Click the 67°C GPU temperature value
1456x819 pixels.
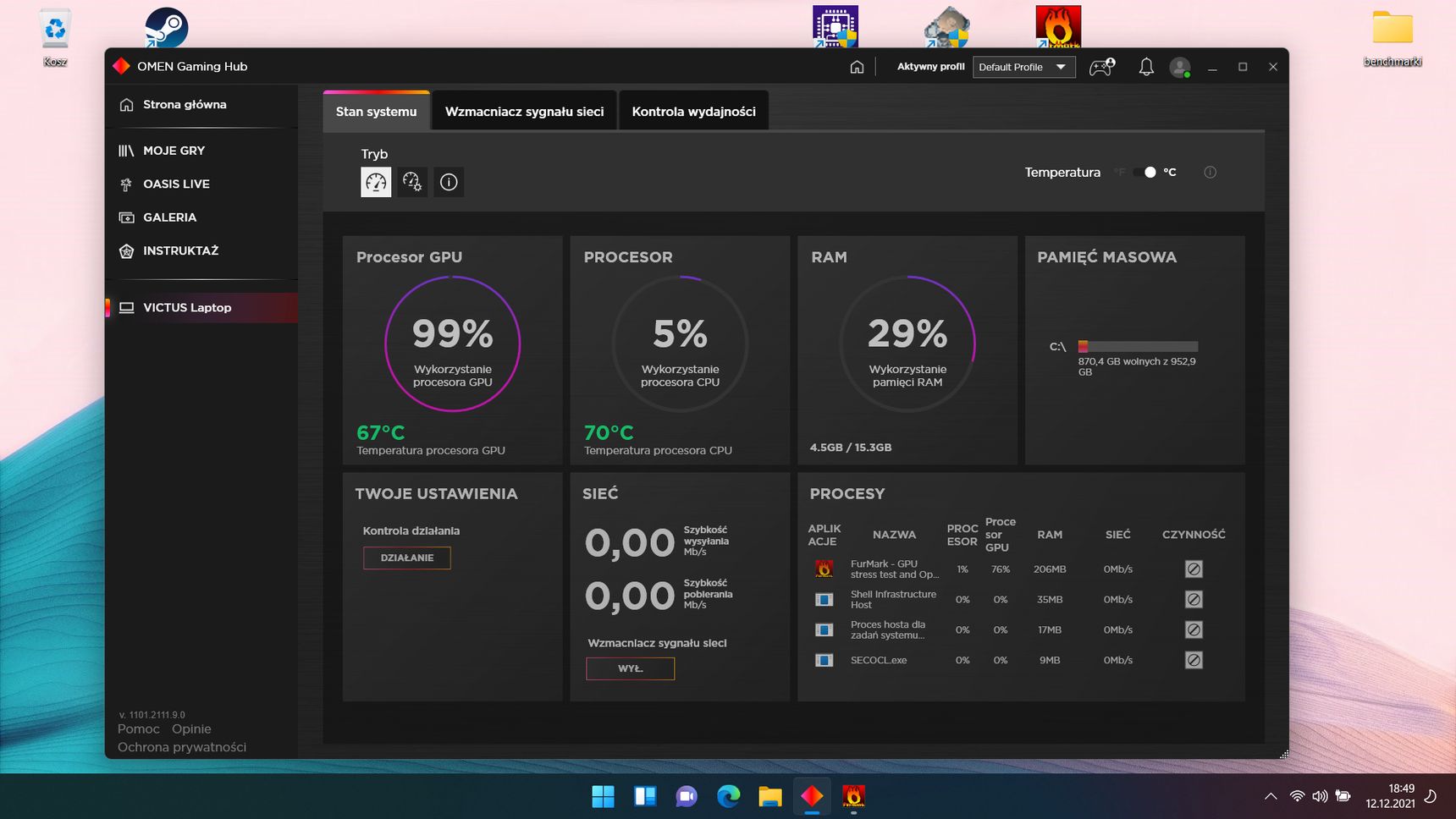click(381, 433)
